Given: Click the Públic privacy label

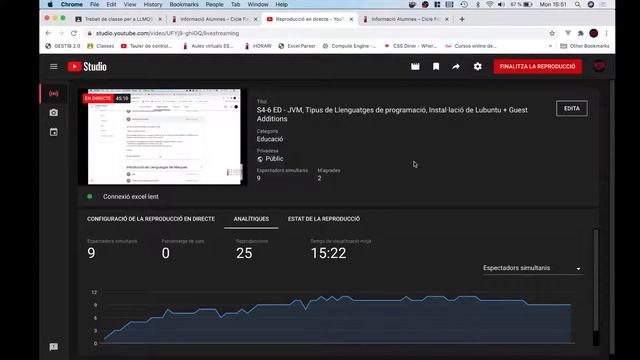Looking at the screenshot, I should click(x=274, y=159).
